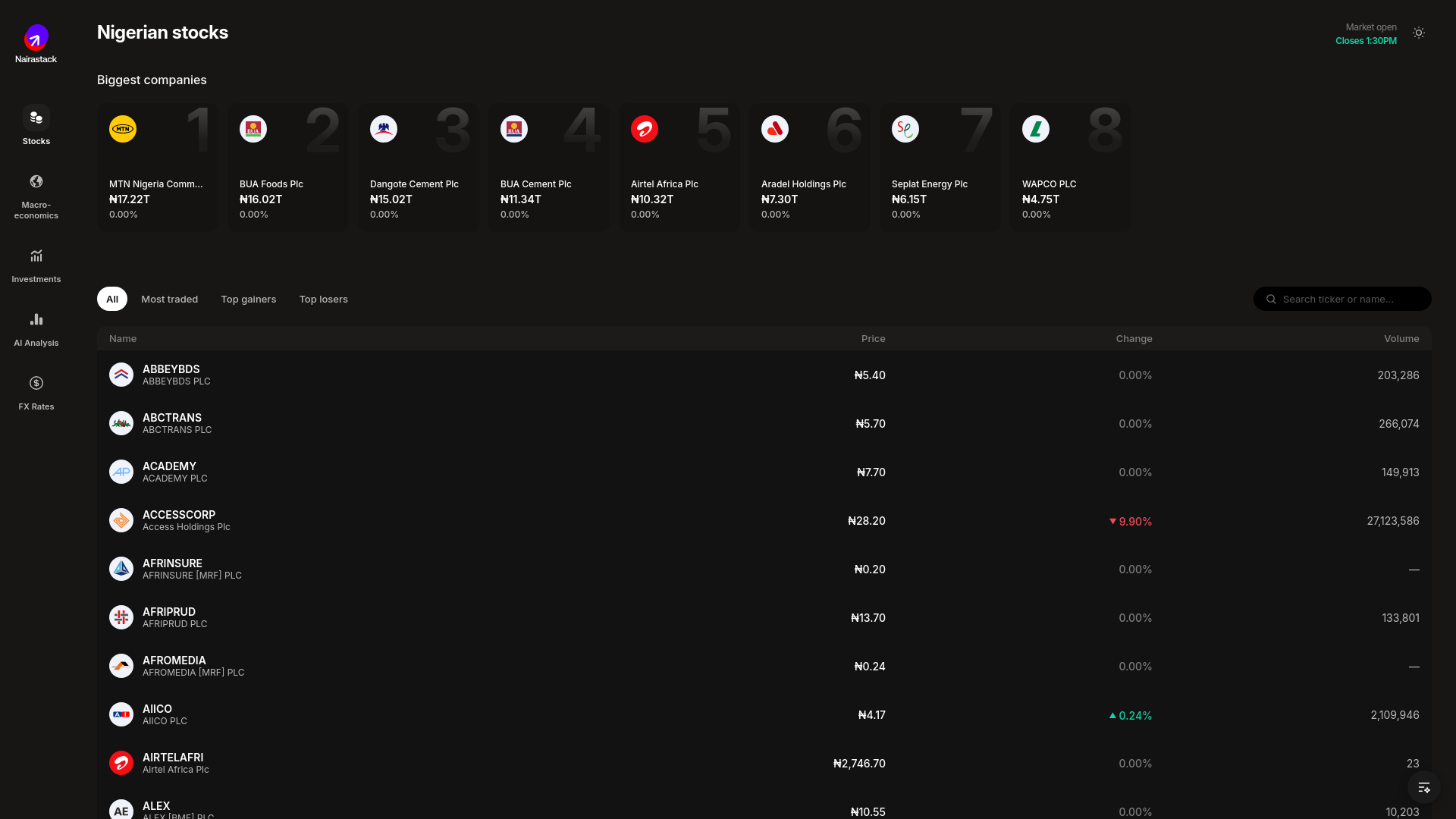The height and width of the screenshot is (819, 1456).
Task: Click the AIRTELAFRI row logo
Action: pyautogui.click(x=121, y=763)
